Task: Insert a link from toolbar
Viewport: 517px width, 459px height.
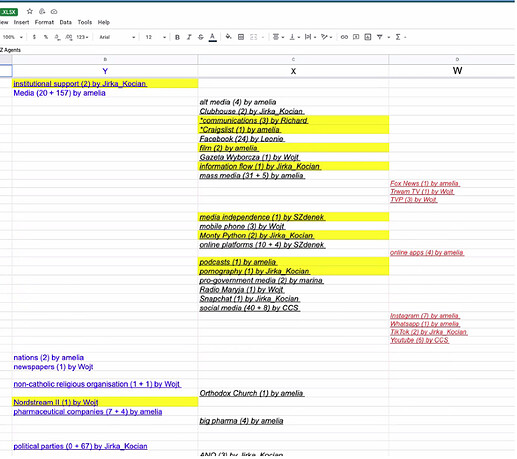Action: [344, 37]
